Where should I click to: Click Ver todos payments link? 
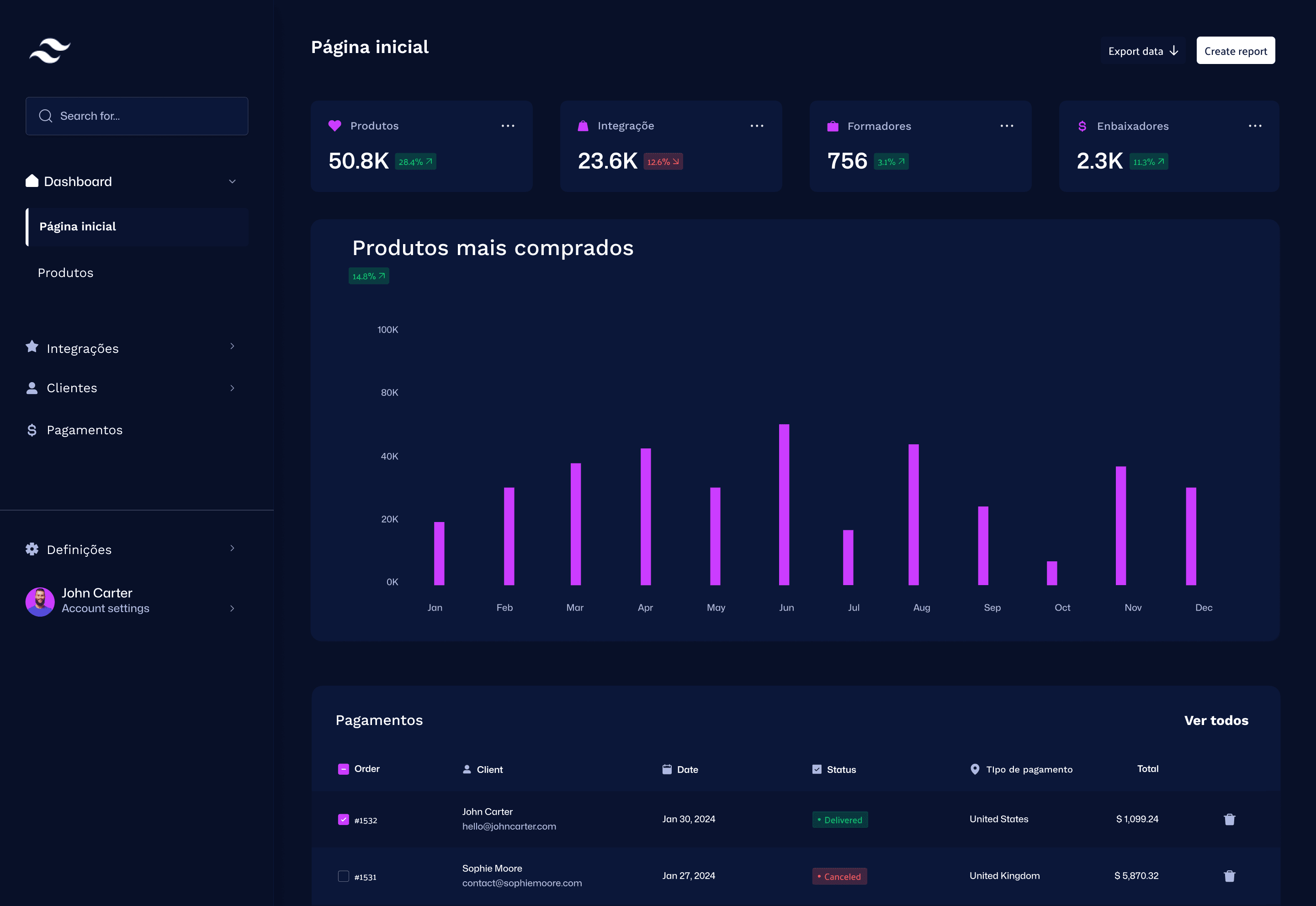tap(1215, 720)
